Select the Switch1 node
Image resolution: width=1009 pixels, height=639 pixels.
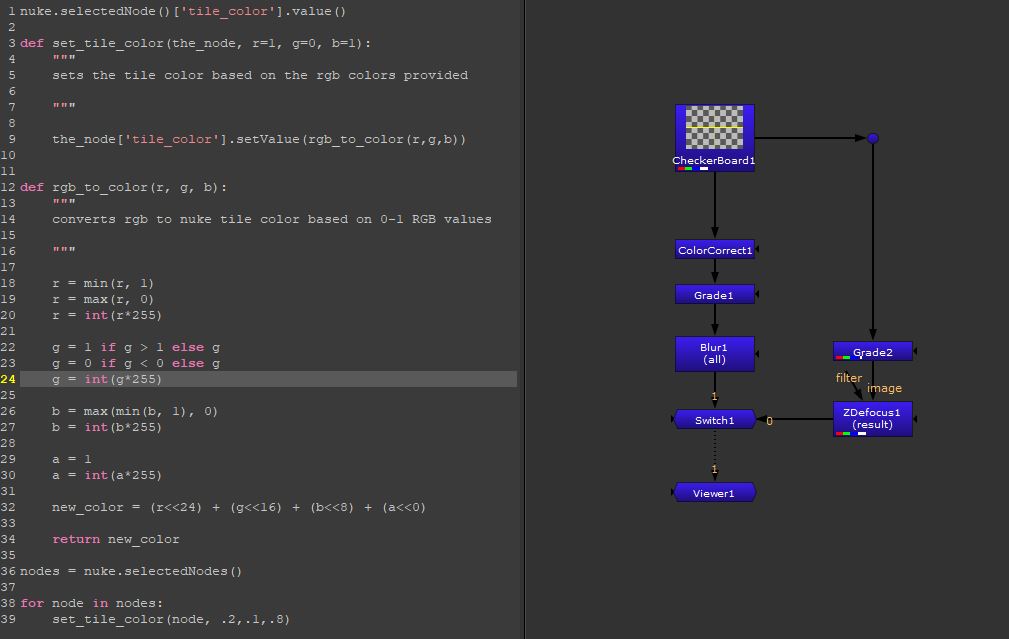tap(714, 419)
